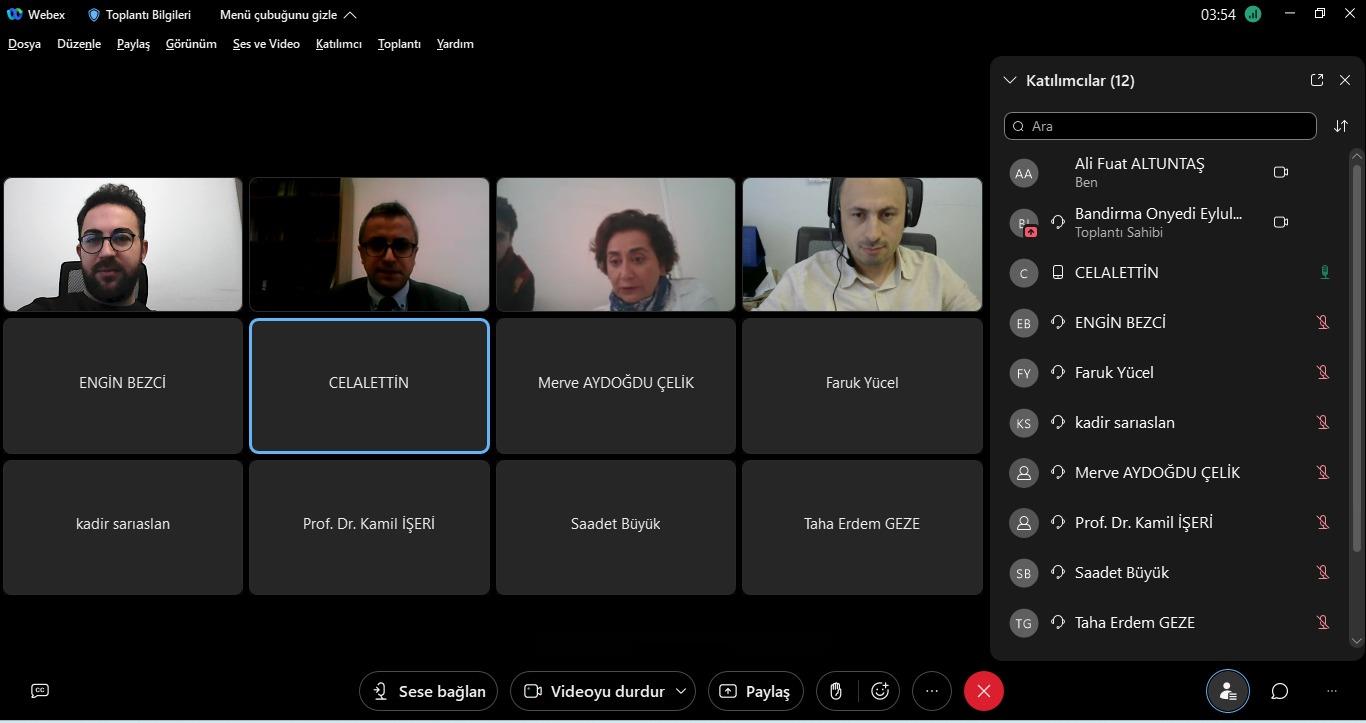Open the Ses ve Video menu
Screen dimensions: 1366x723
point(266,44)
